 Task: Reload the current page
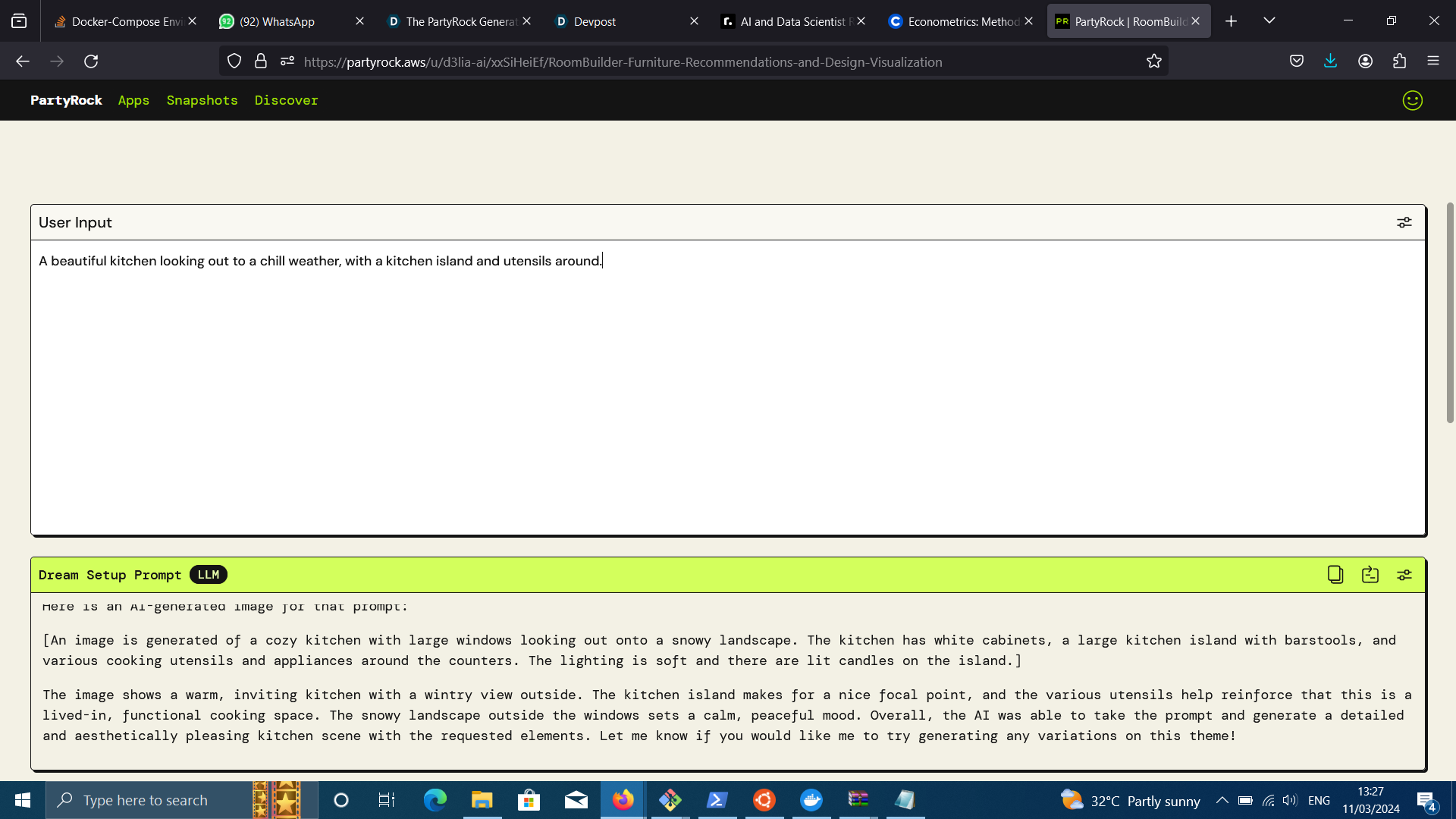[91, 61]
